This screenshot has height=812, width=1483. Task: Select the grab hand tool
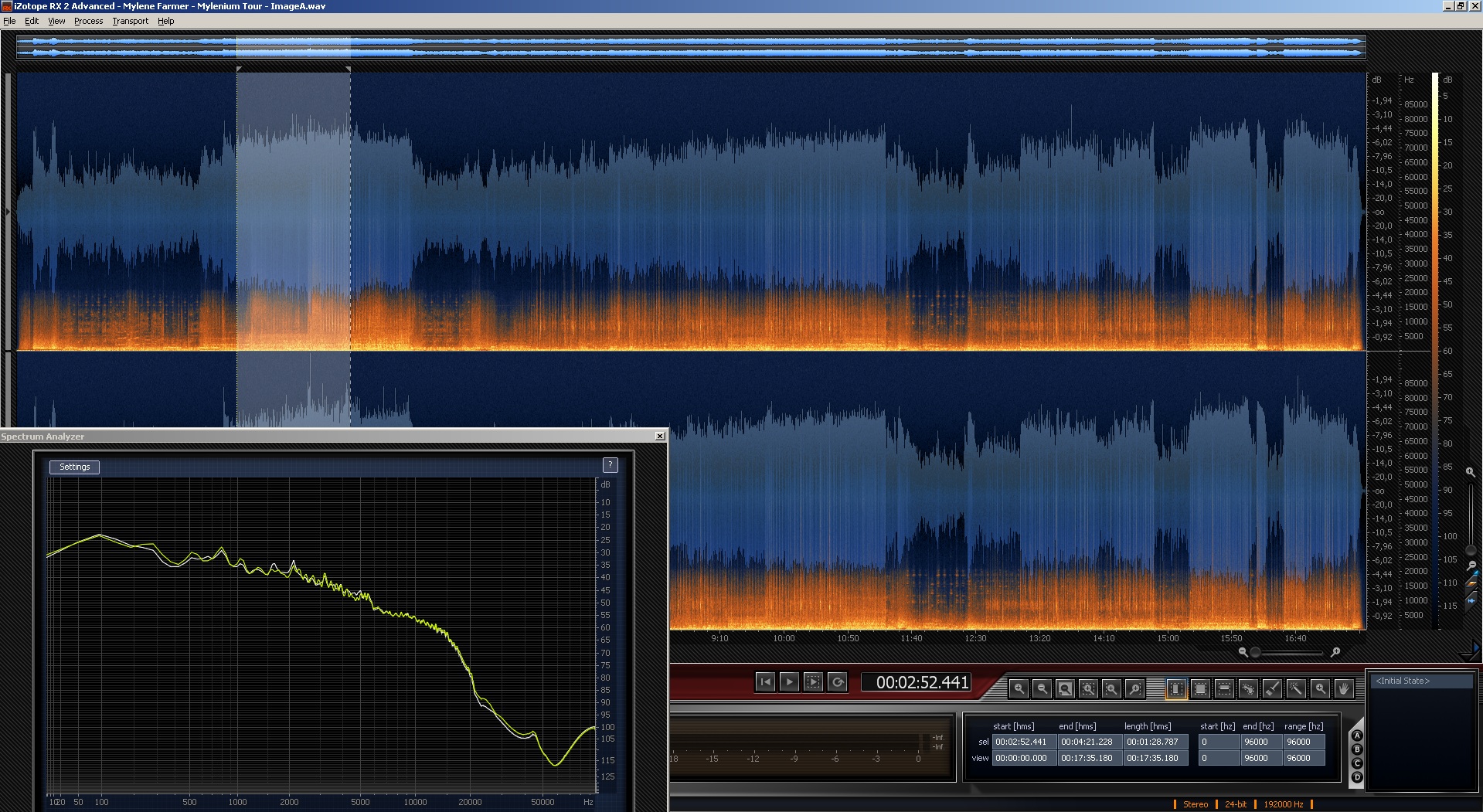(x=1344, y=688)
